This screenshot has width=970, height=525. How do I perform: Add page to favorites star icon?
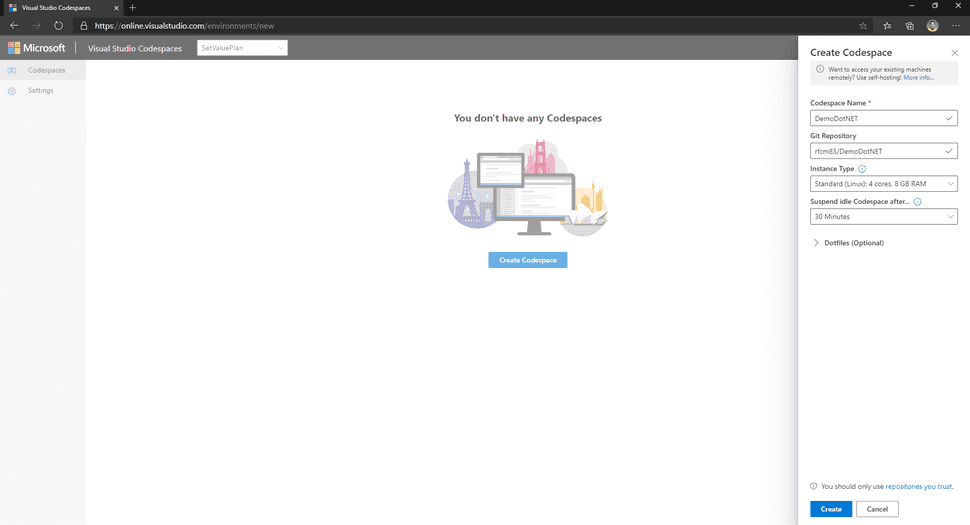[x=863, y=26]
